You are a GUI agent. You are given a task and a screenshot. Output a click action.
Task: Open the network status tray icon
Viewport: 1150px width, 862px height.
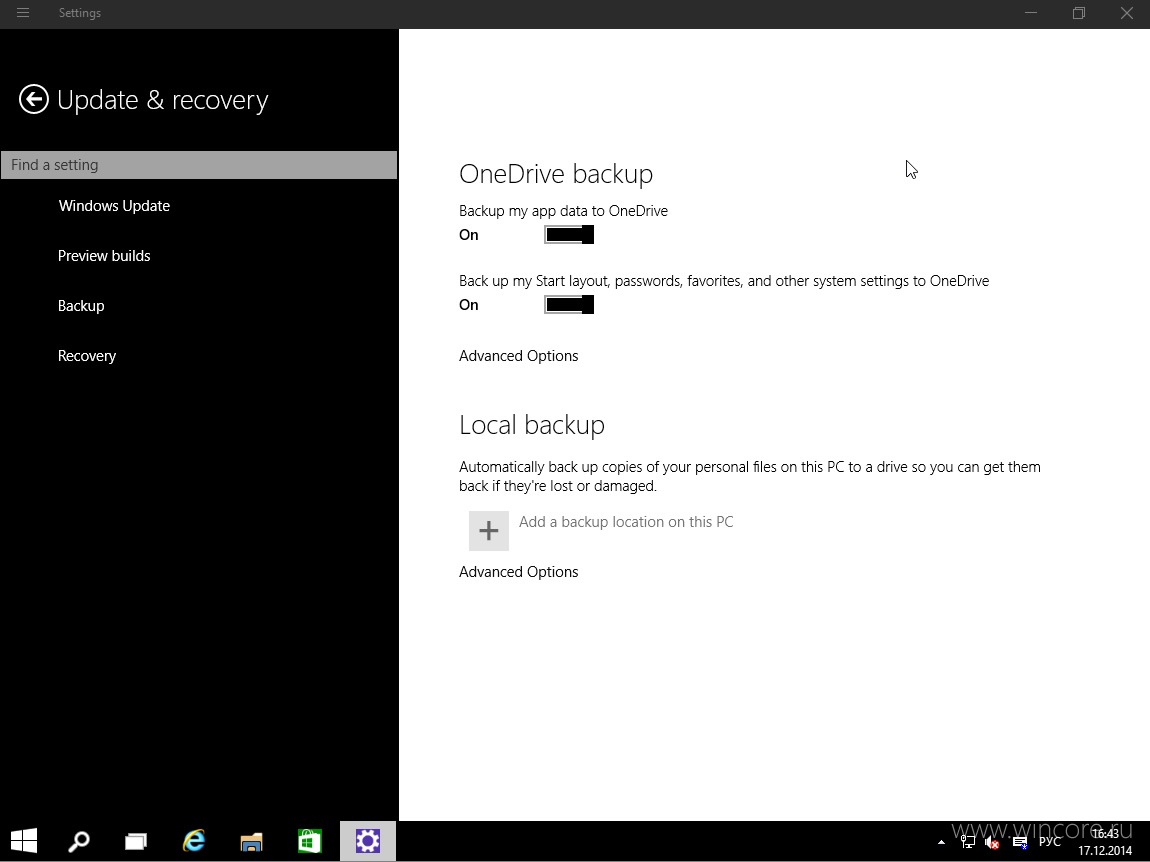967,842
